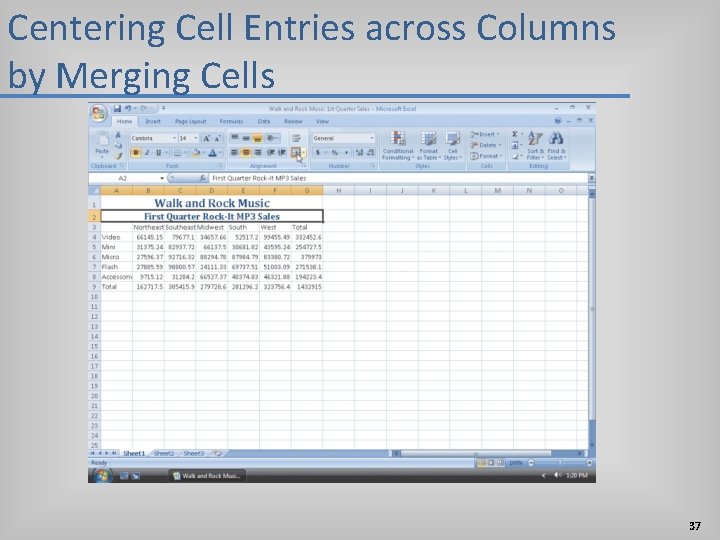The width and height of the screenshot is (720, 540).
Task: Open the General number format dropdown
Action: [x=371, y=138]
